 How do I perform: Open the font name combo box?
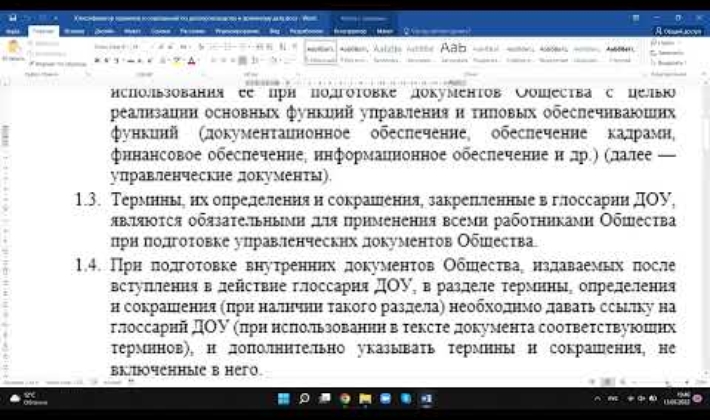click(112, 47)
